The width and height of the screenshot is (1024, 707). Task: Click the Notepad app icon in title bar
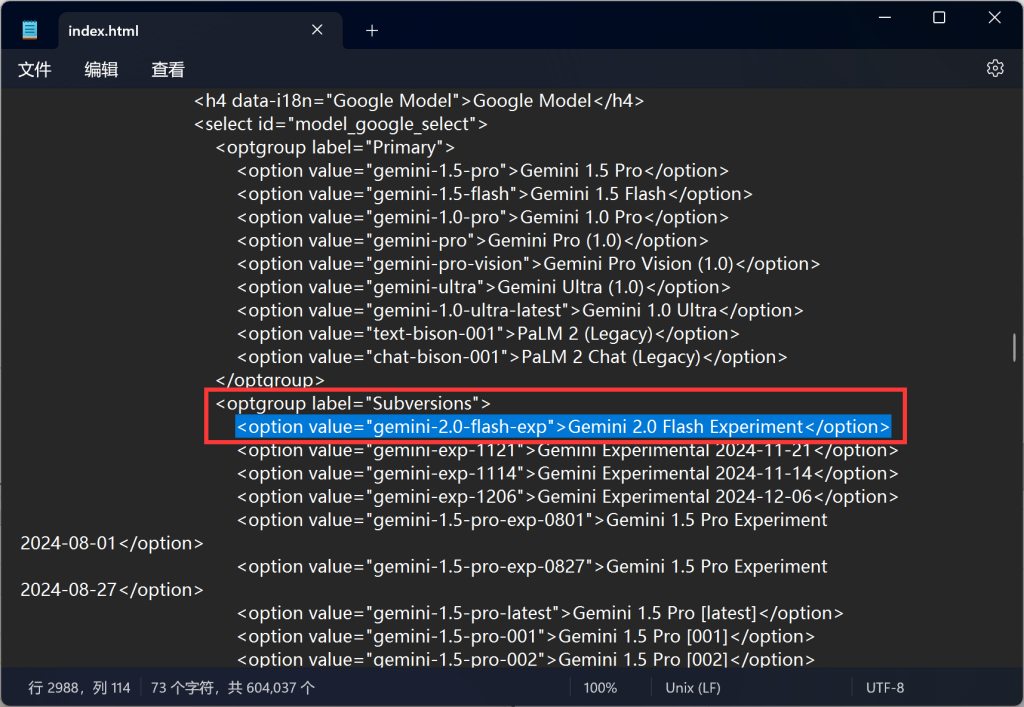pos(29,30)
